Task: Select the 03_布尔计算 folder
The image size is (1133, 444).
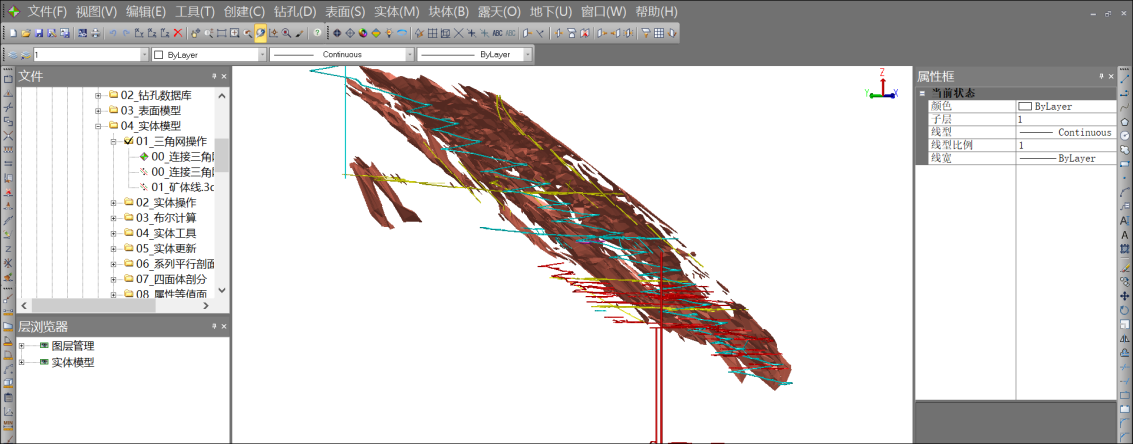Action: coord(165,218)
